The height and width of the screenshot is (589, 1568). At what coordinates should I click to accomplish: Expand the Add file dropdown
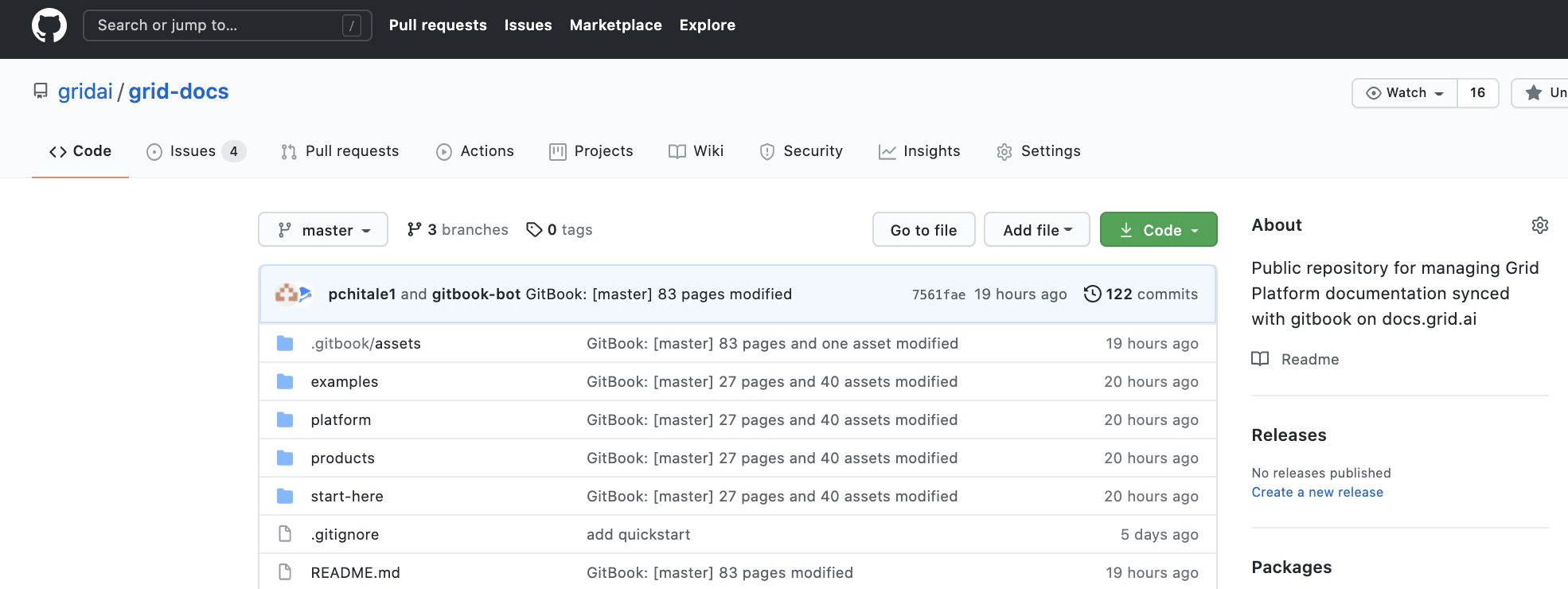pyautogui.click(x=1037, y=229)
